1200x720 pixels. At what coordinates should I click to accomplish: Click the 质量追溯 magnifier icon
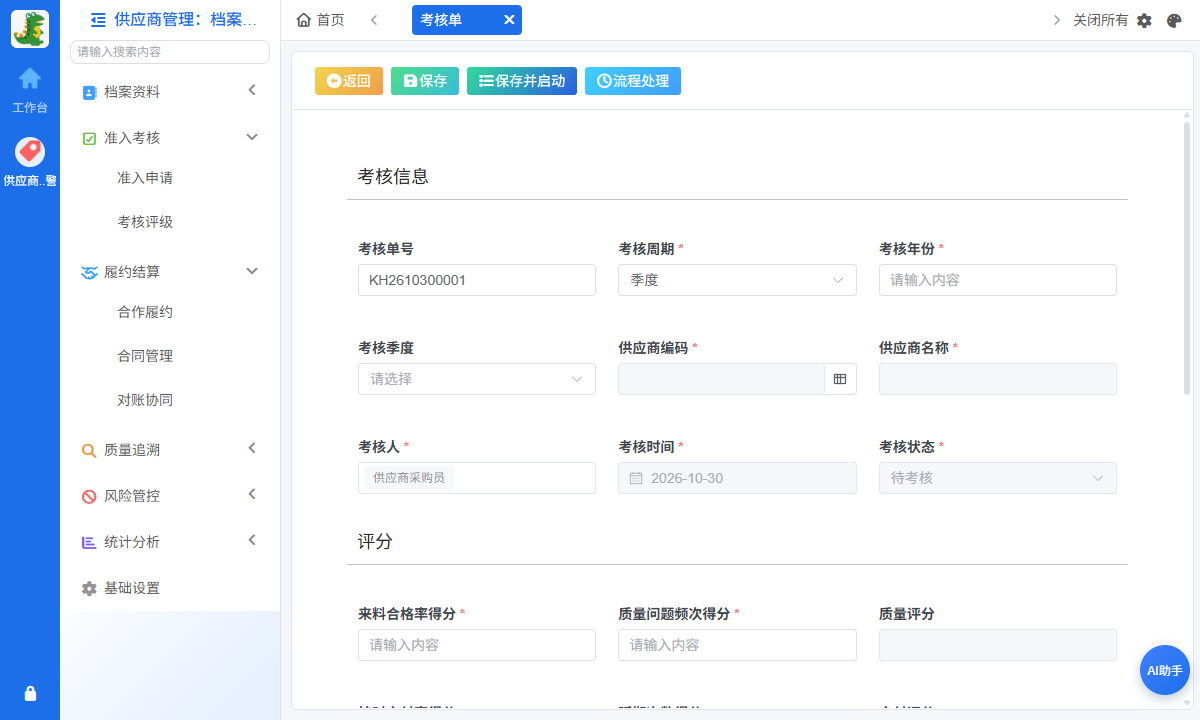[89, 450]
